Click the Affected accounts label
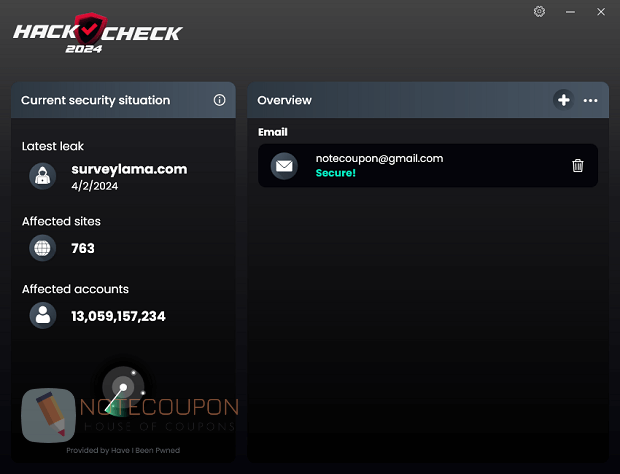 [75, 289]
